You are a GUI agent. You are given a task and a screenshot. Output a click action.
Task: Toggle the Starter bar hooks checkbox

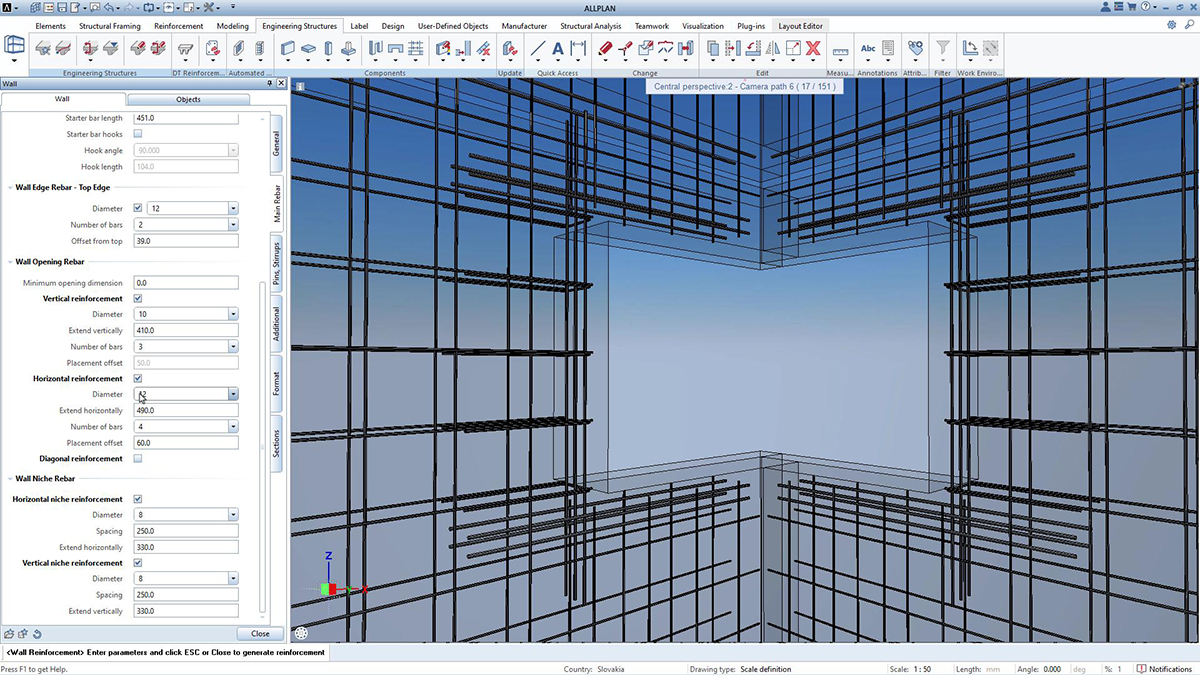137,134
